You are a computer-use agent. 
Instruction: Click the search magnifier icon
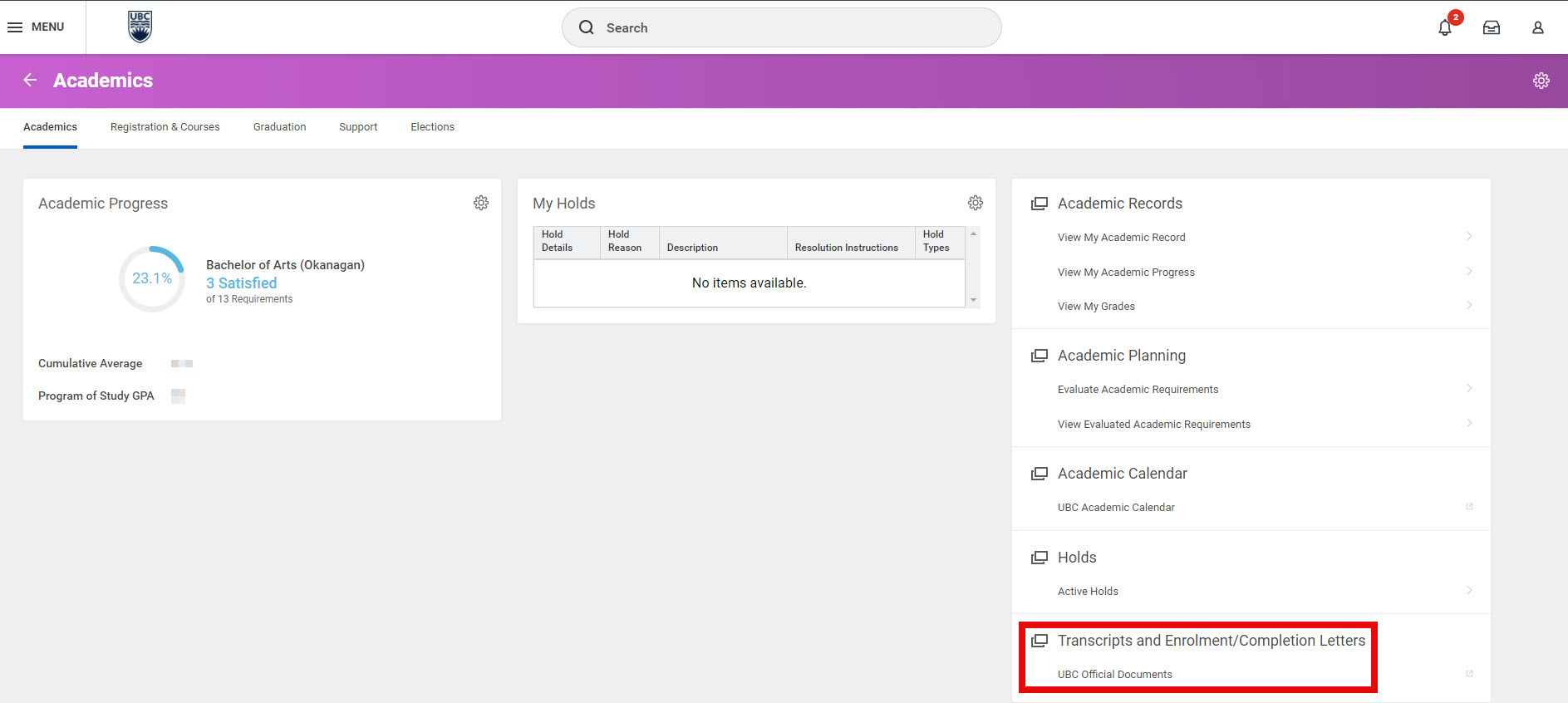tap(587, 27)
